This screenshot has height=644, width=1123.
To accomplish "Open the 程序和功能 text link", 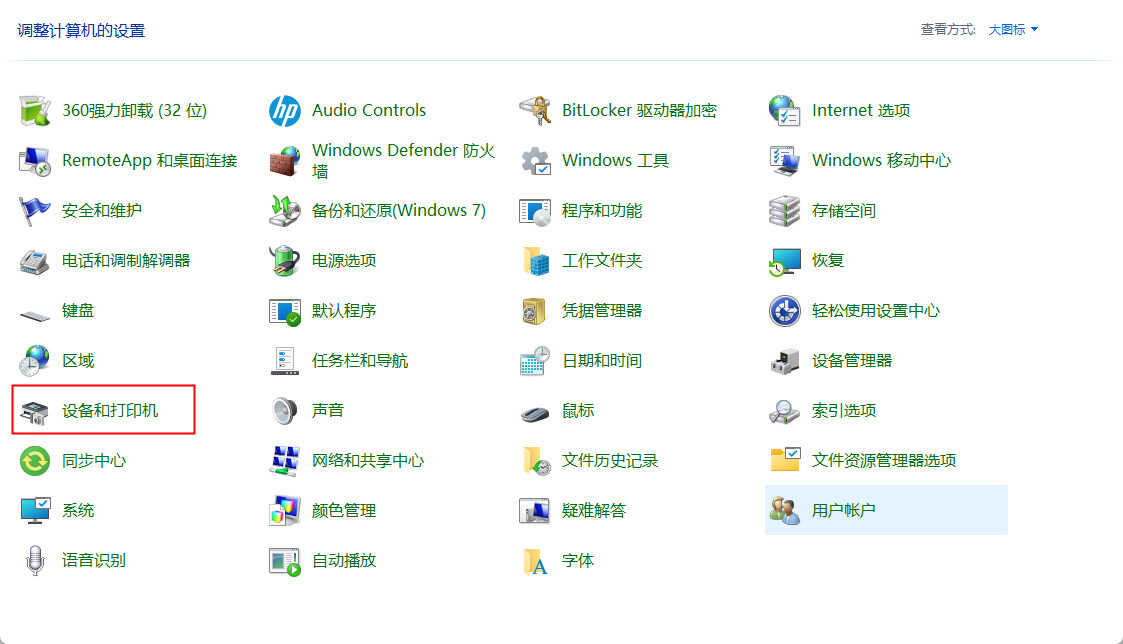I will tap(602, 211).
